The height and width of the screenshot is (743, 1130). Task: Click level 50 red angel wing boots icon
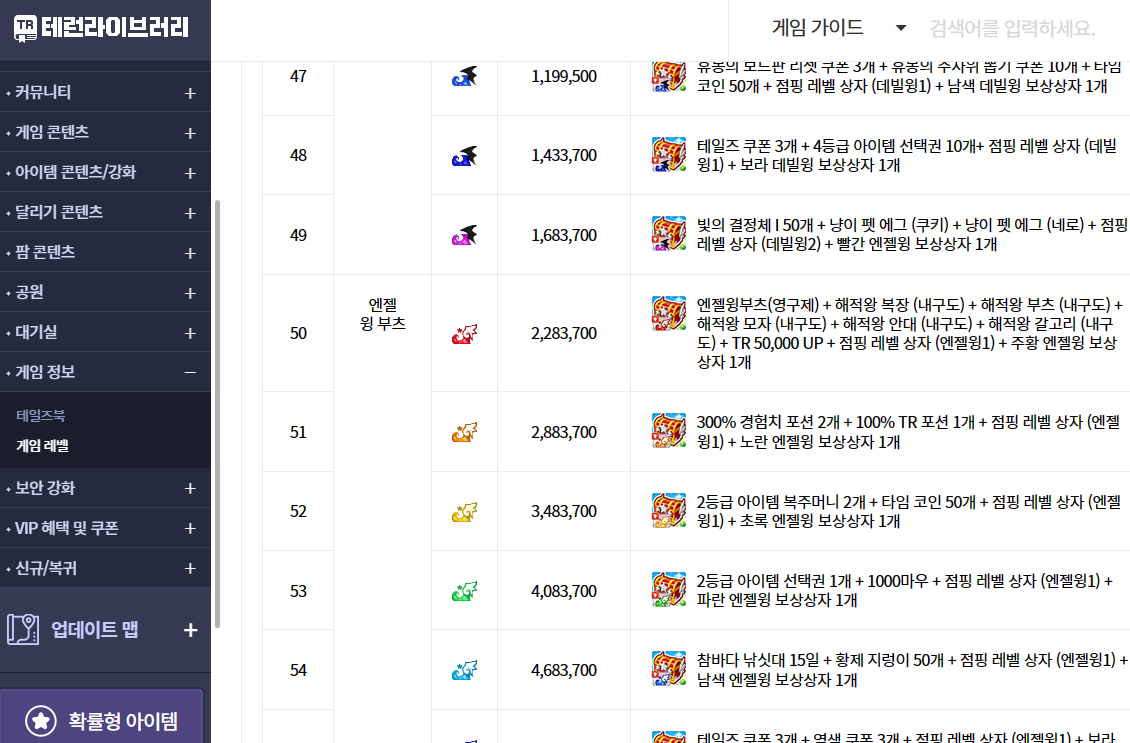coord(464,334)
